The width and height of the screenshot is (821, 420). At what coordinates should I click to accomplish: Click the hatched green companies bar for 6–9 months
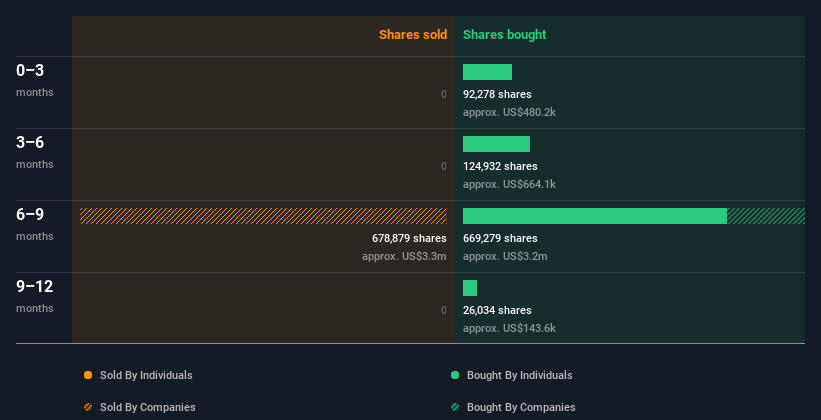click(766, 216)
